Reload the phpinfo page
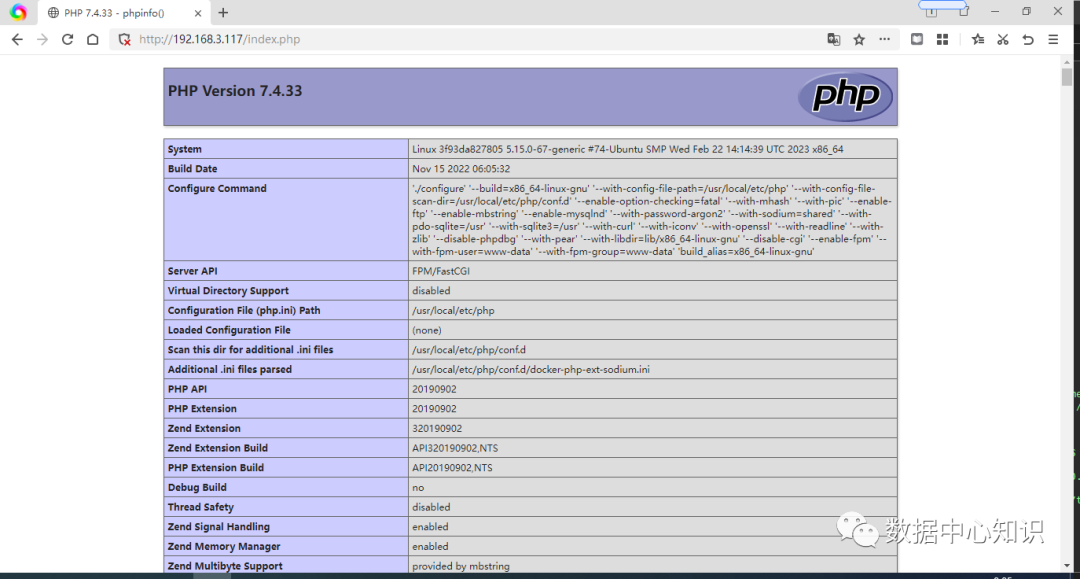1080x579 pixels. (x=68, y=39)
